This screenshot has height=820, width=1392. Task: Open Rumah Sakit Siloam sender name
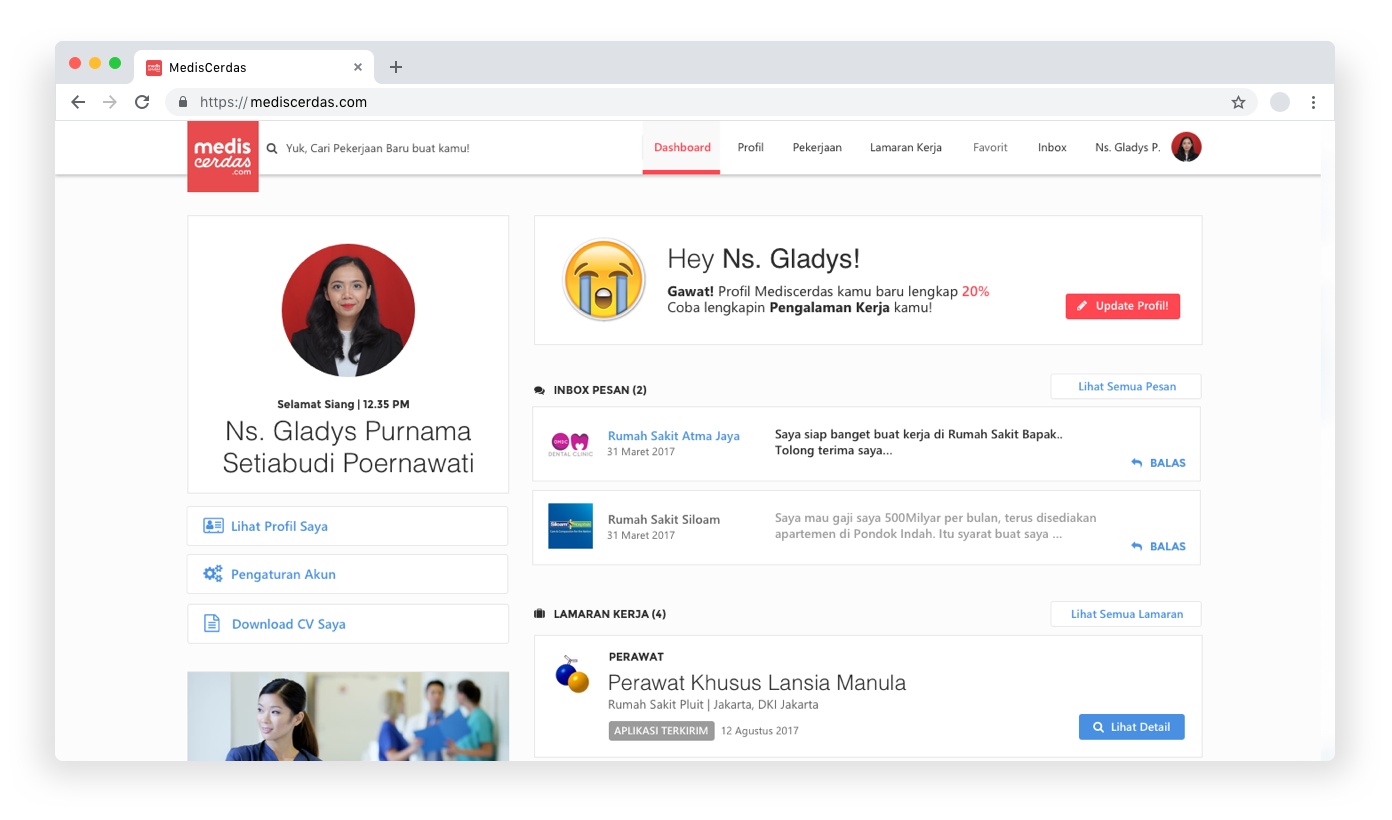click(x=664, y=519)
